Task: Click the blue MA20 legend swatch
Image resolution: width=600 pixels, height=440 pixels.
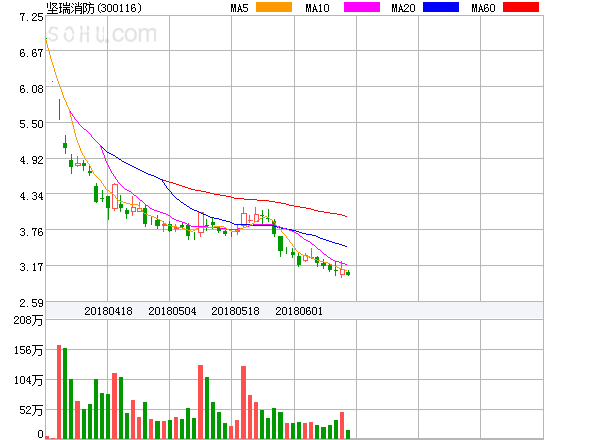Action: coord(441,7)
